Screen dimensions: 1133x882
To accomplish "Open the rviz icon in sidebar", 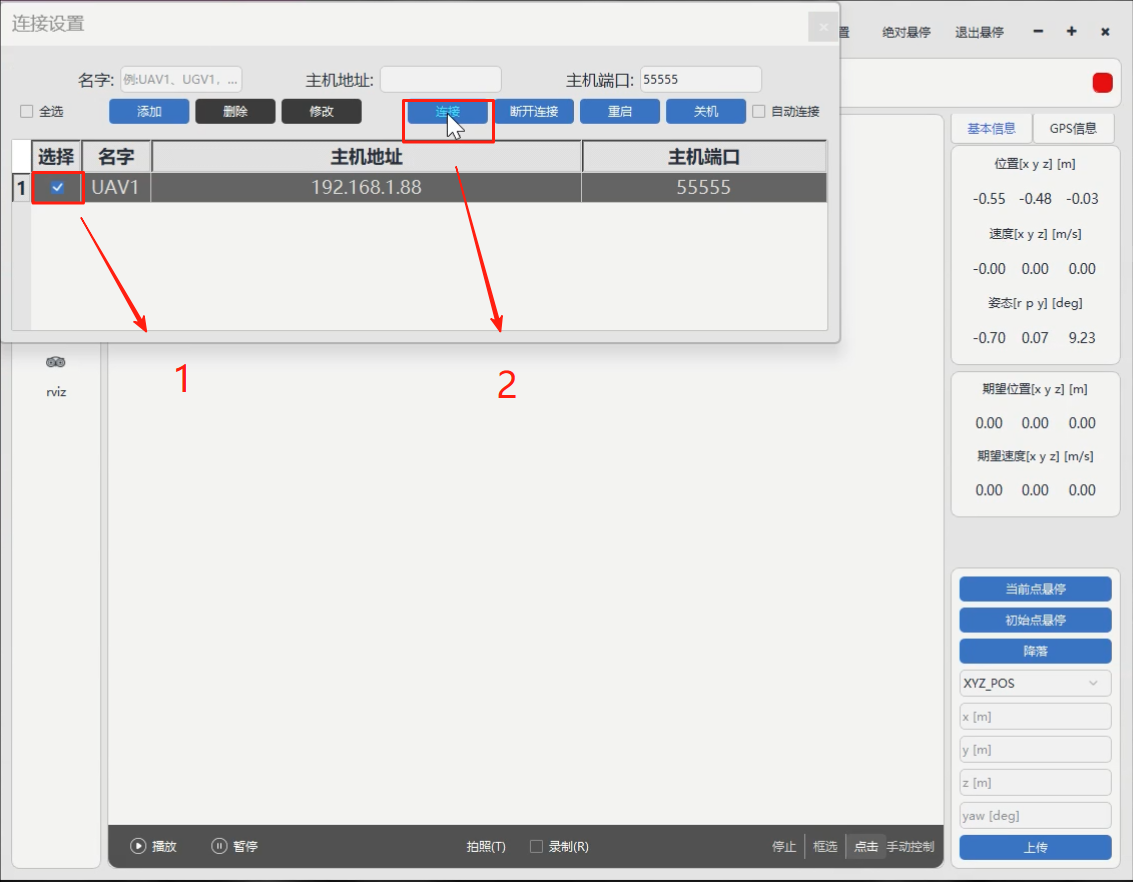I will tap(56, 363).
